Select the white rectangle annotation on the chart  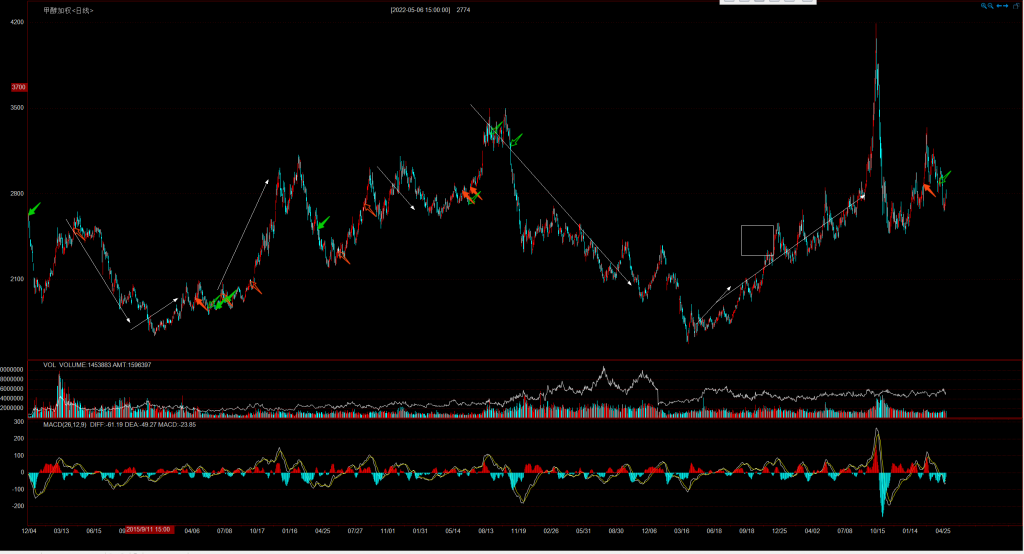click(x=757, y=240)
